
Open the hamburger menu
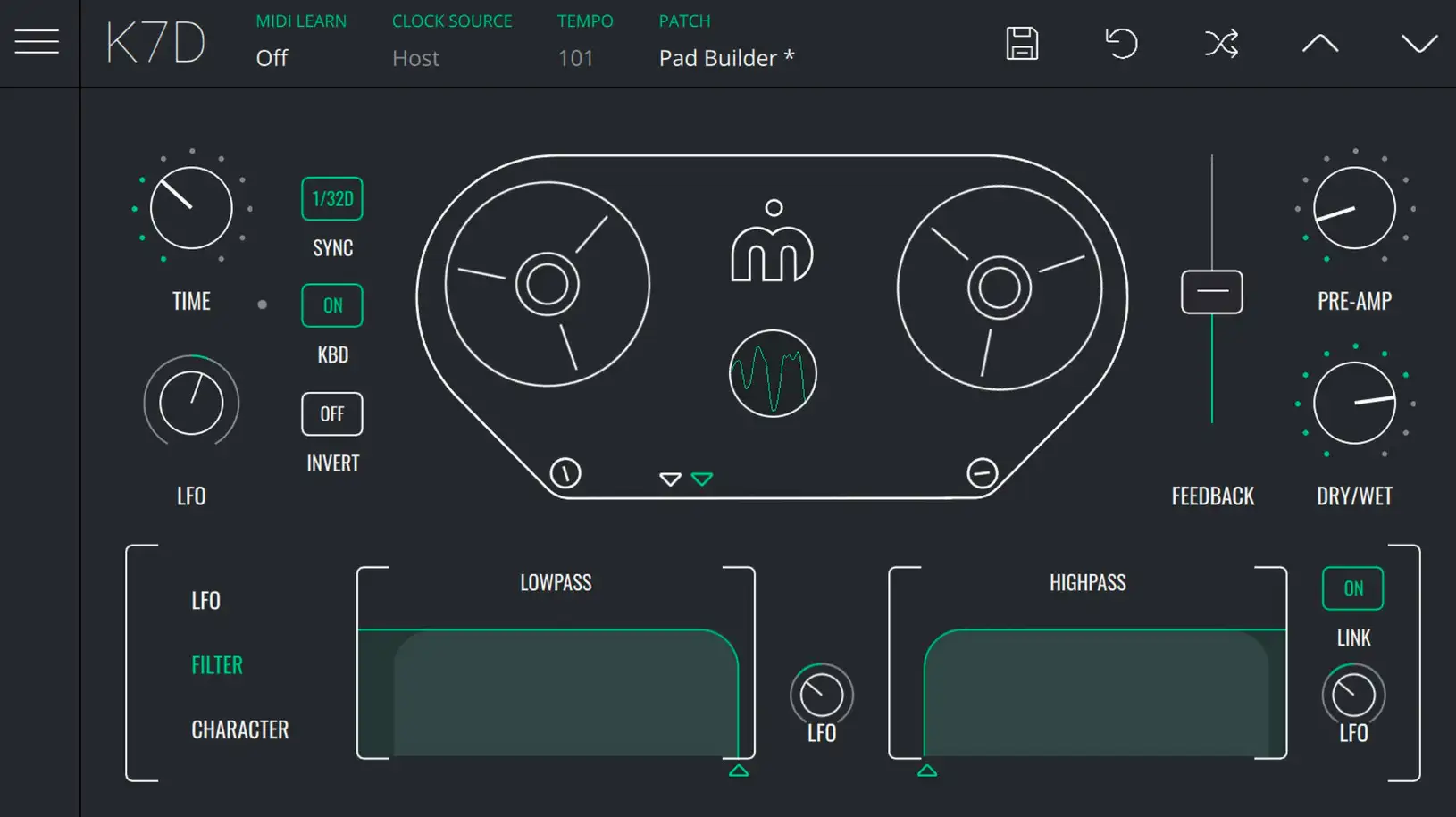[37, 42]
